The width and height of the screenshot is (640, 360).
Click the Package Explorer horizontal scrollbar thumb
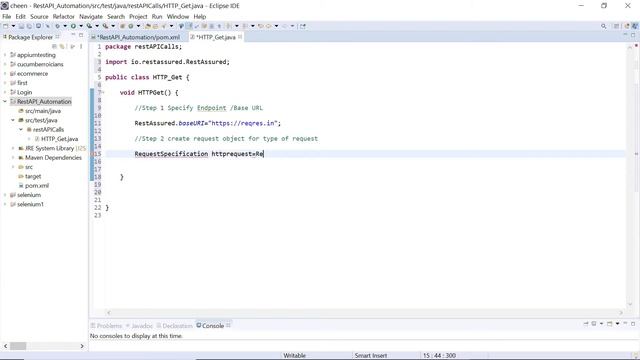[18, 346]
